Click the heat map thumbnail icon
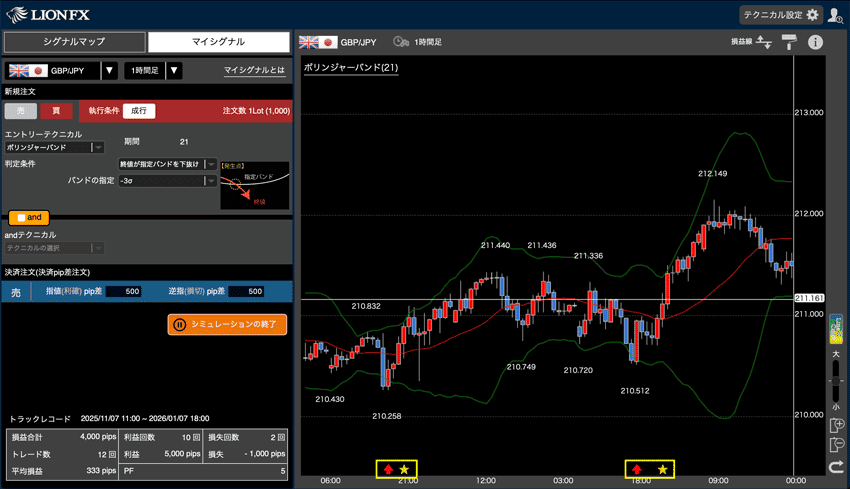850x489 pixels. click(x=836, y=329)
